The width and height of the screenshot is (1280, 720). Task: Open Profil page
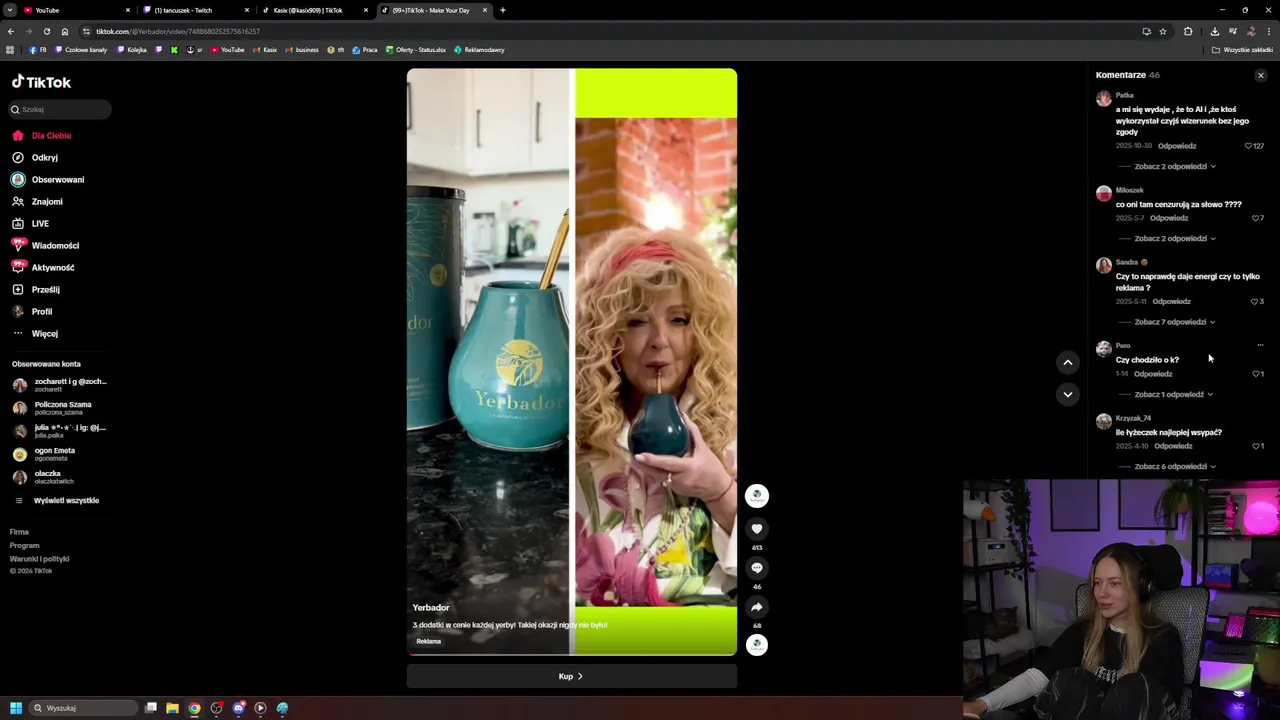[x=41, y=311]
